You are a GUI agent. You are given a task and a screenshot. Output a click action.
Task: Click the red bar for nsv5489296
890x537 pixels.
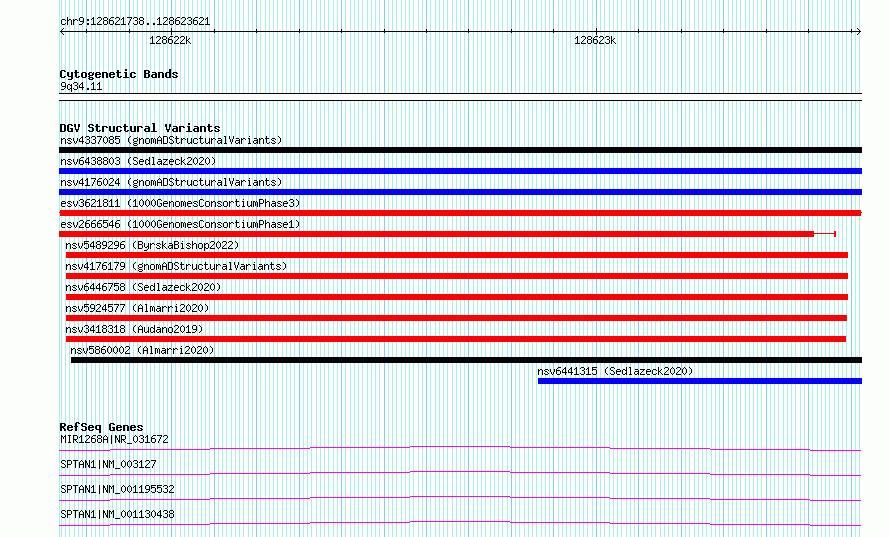pos(457,255)
